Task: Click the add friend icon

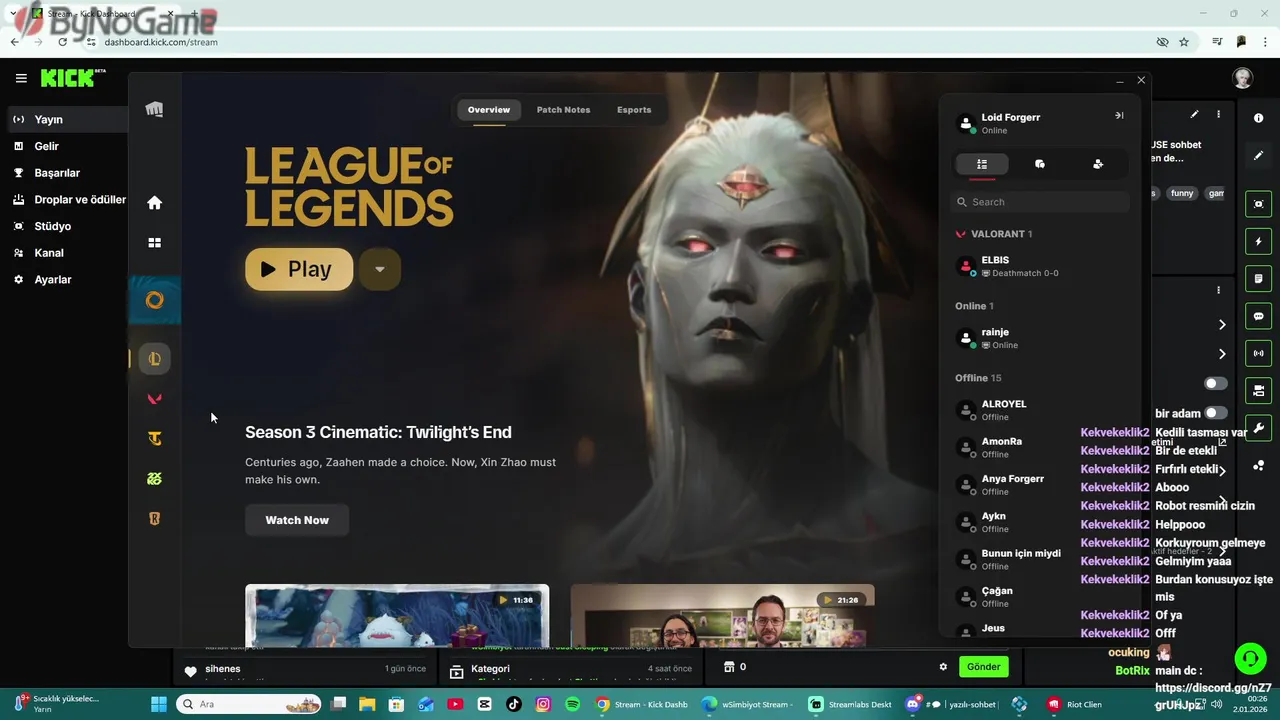Action: pos(1098,164)
